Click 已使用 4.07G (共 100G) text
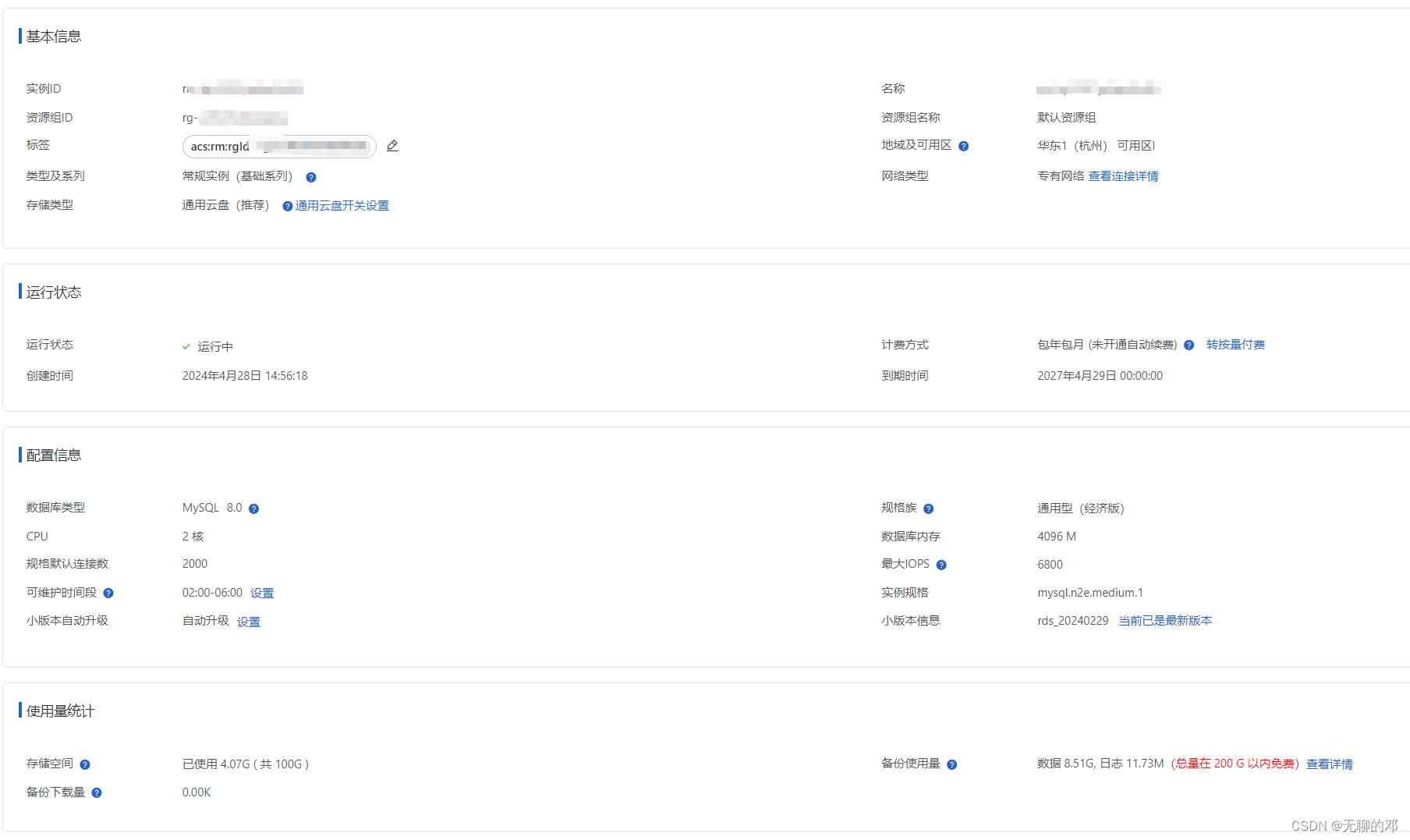 (246, 764)
